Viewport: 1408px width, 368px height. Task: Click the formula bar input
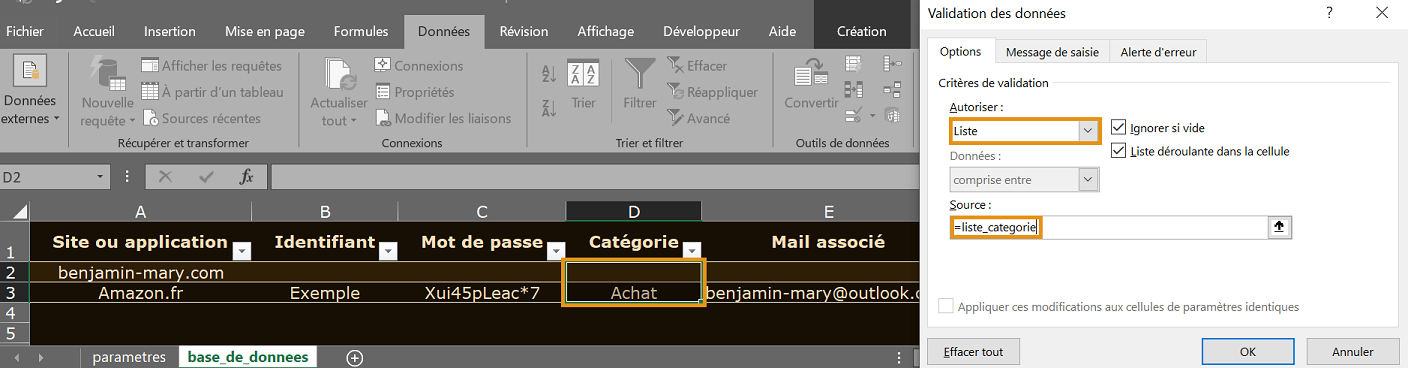pos(594,177)
